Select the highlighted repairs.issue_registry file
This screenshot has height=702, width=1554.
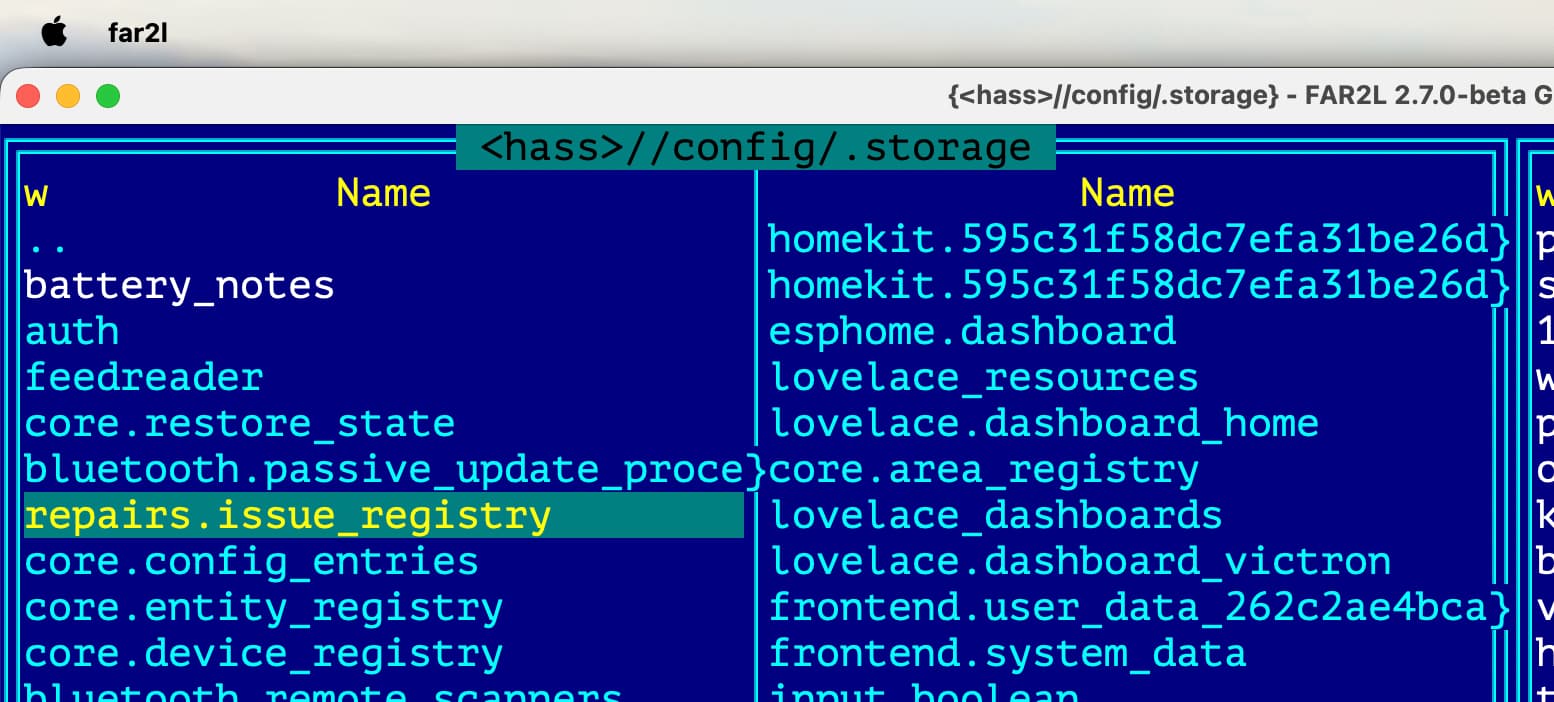tap(384, 515)
